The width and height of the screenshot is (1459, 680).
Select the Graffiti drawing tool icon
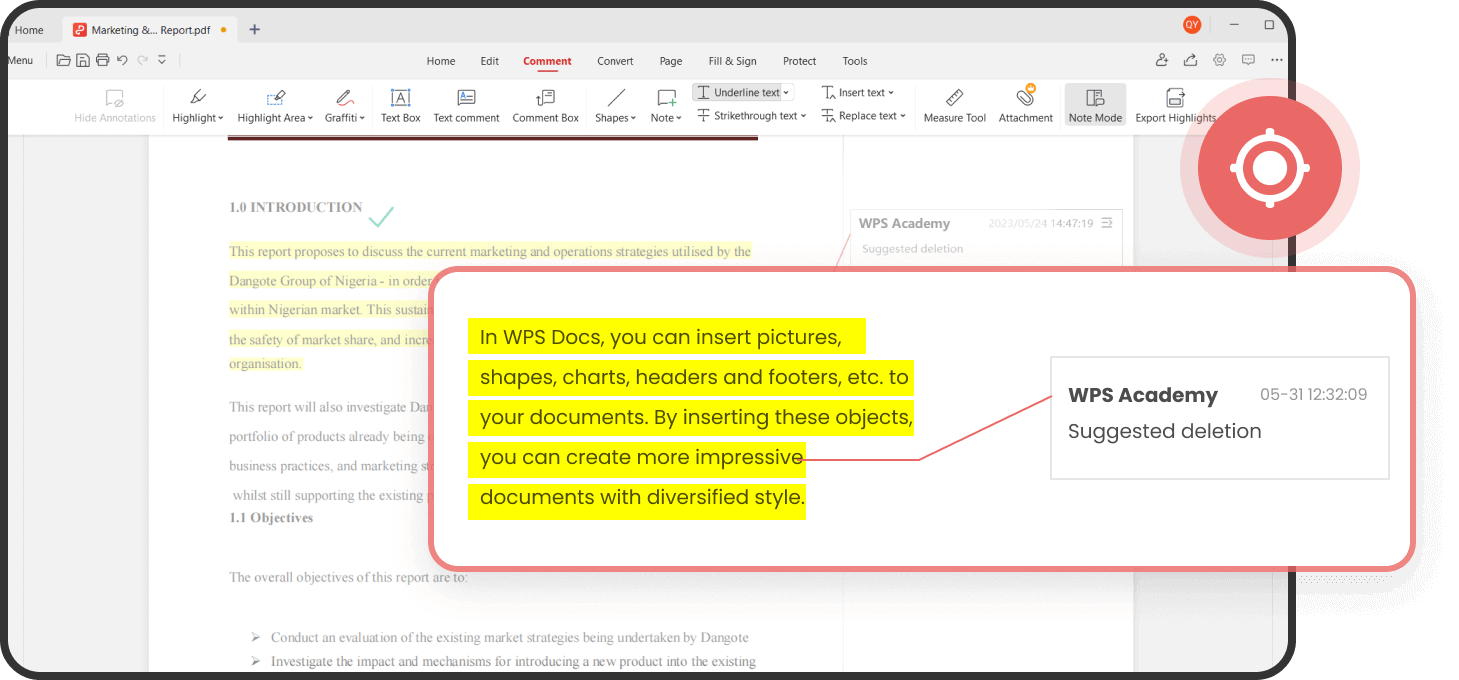pyautogui.click(x=345, y=97)
